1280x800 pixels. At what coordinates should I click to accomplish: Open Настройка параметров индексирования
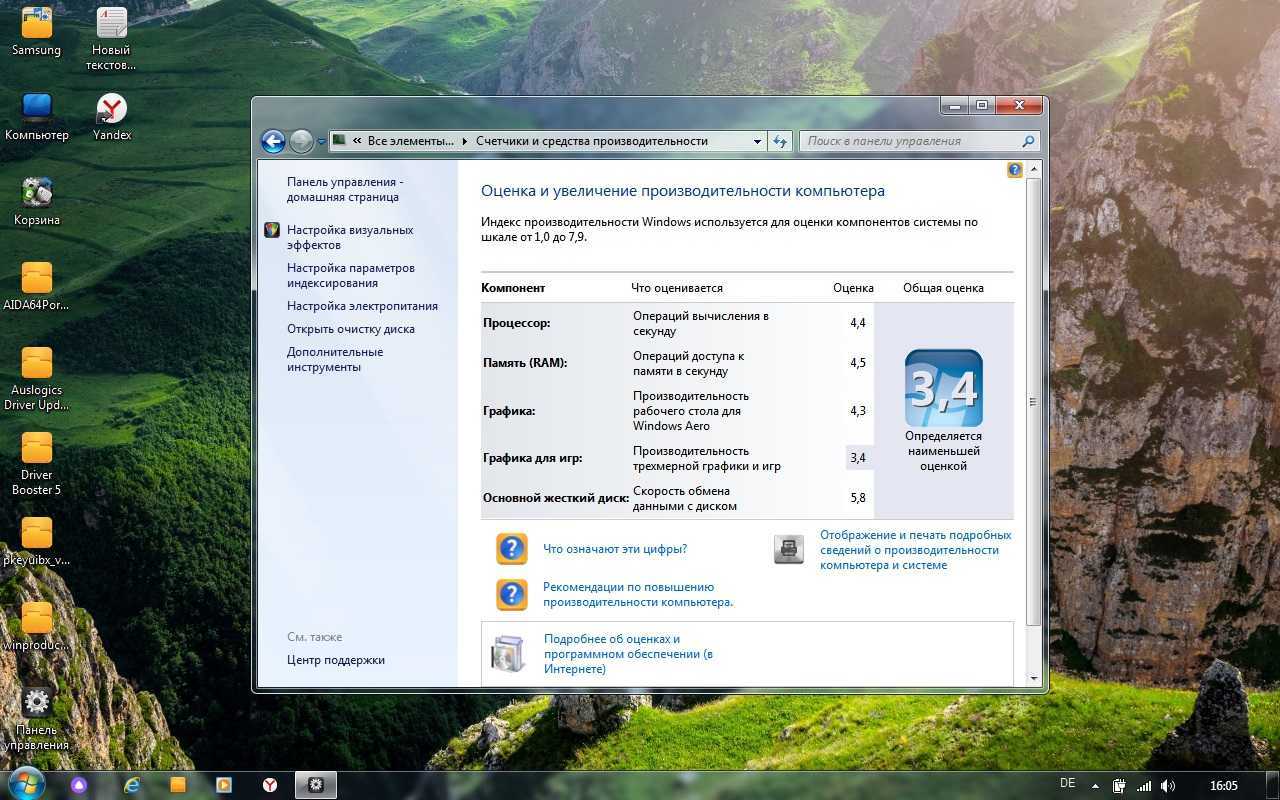coord(351,275)
